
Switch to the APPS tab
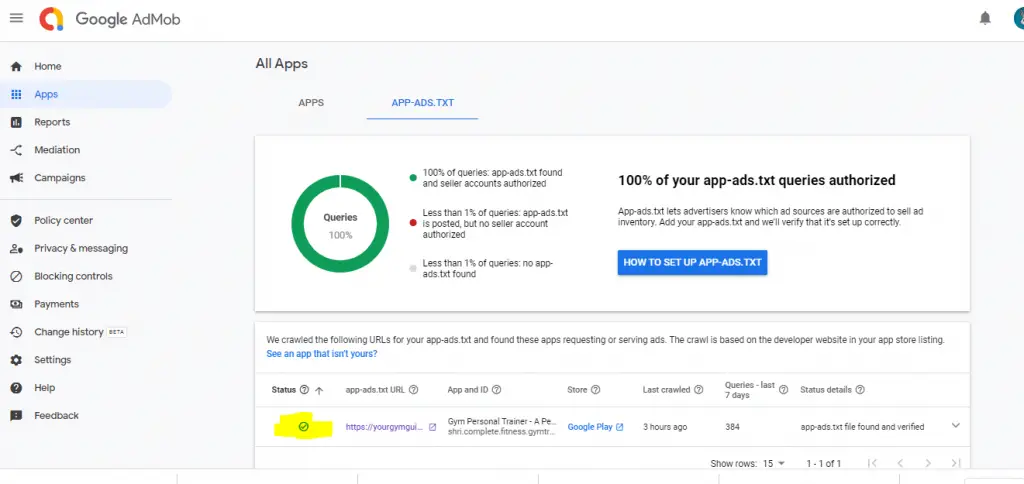click(311, 103)
